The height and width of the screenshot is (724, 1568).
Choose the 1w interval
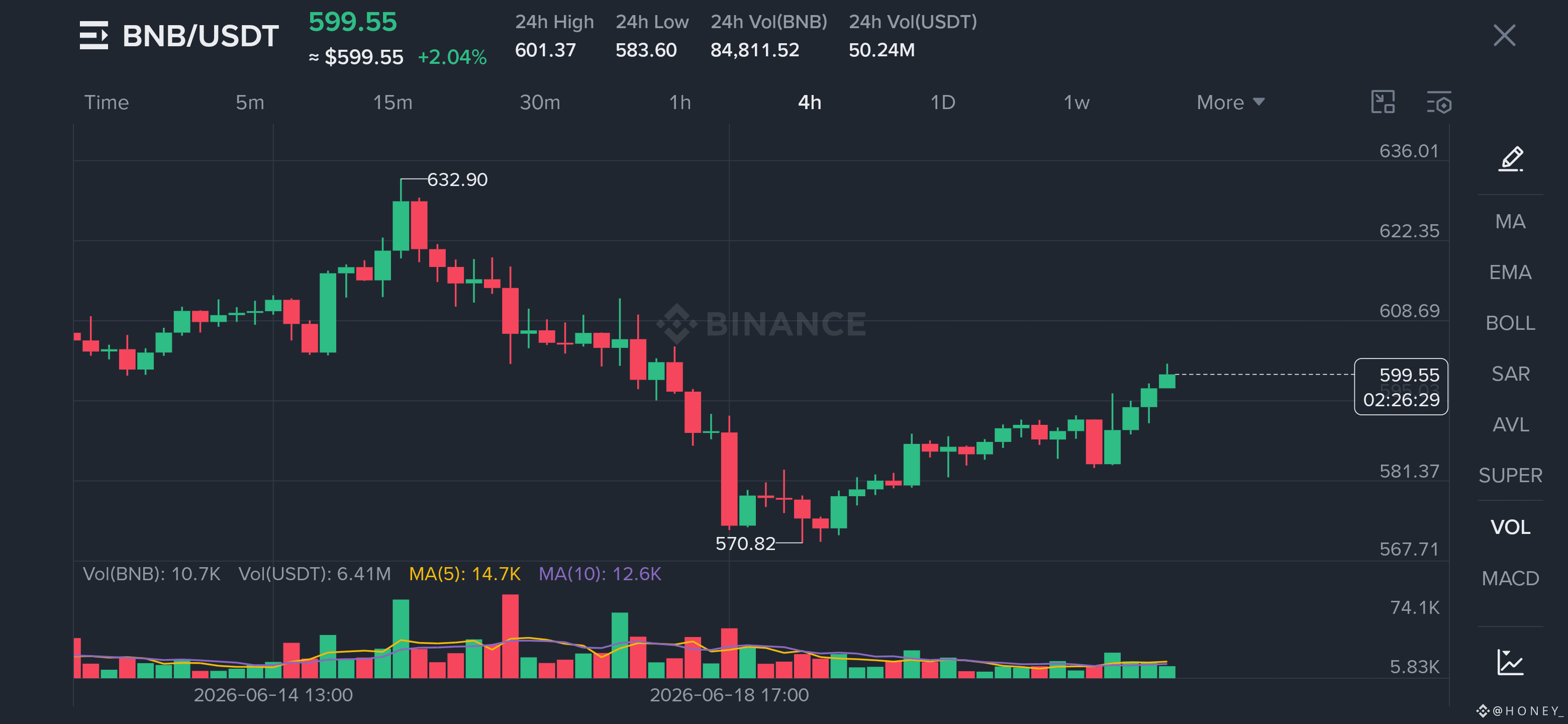1076,102
